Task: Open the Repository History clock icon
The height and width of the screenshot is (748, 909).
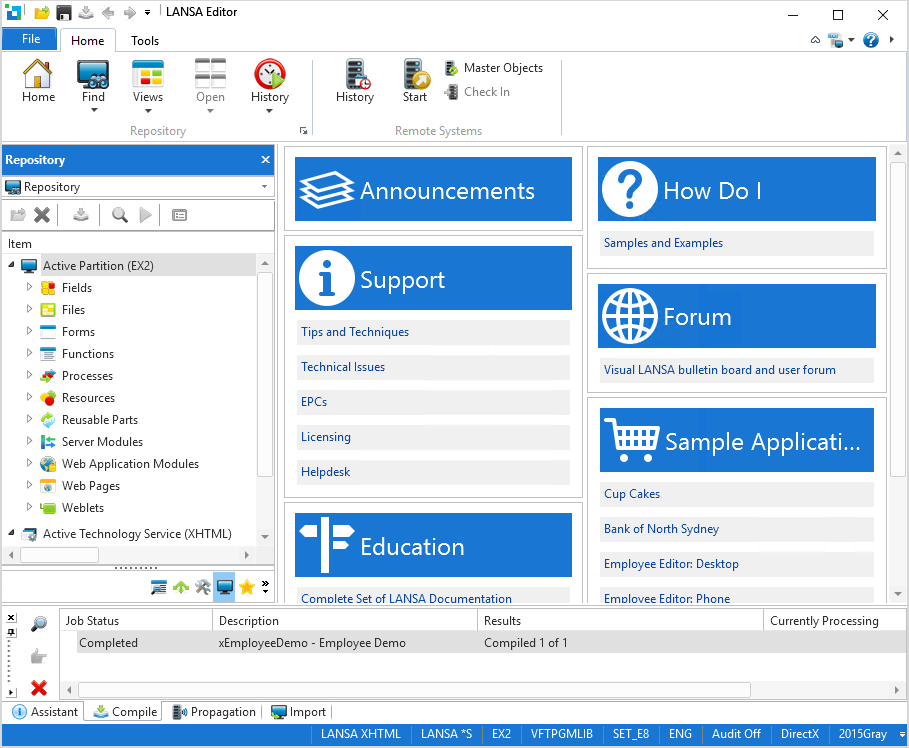Action: (270, 86)
